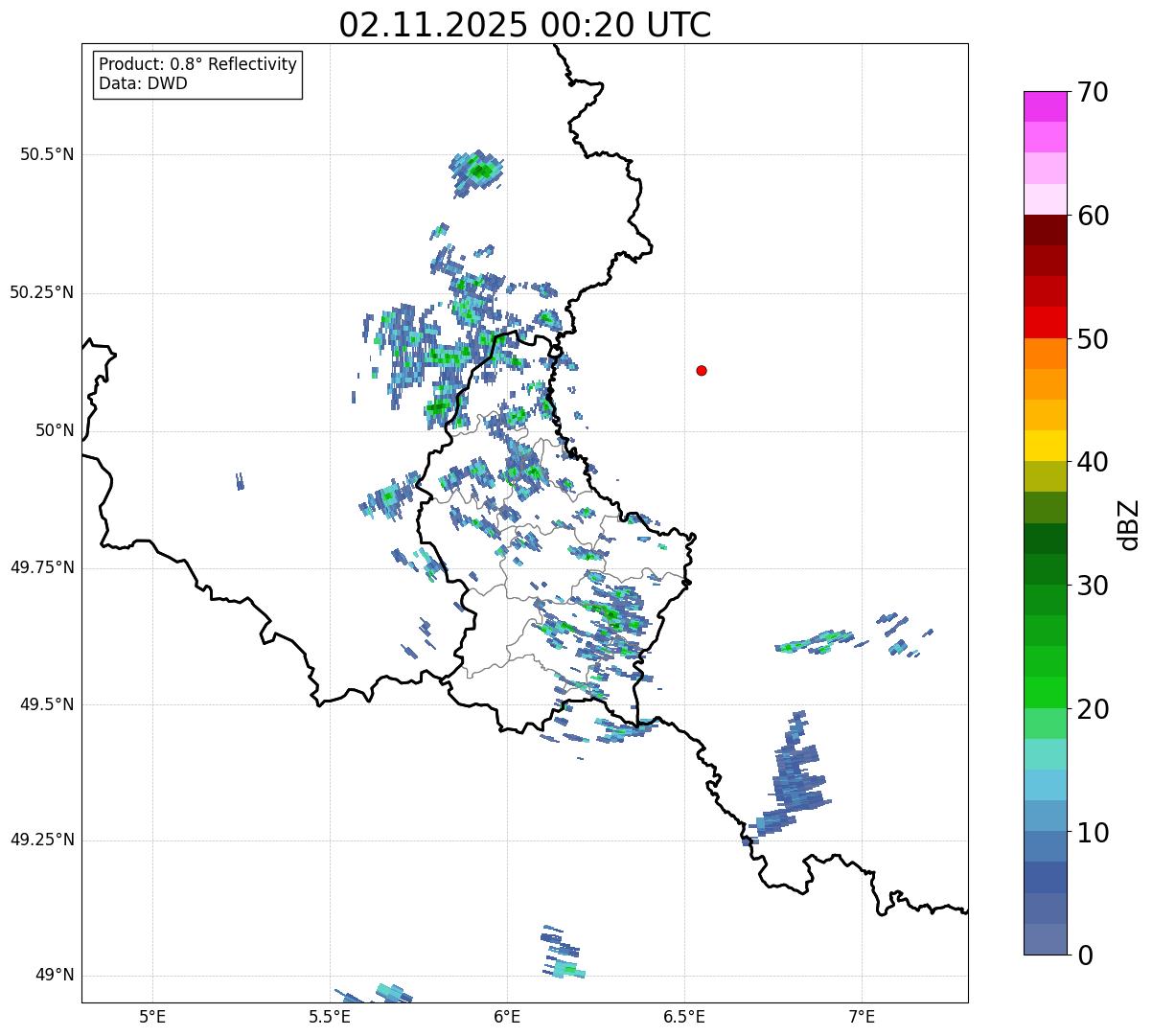
Task: Click the '49.25°N' latitude label
Action: point(42,840)
